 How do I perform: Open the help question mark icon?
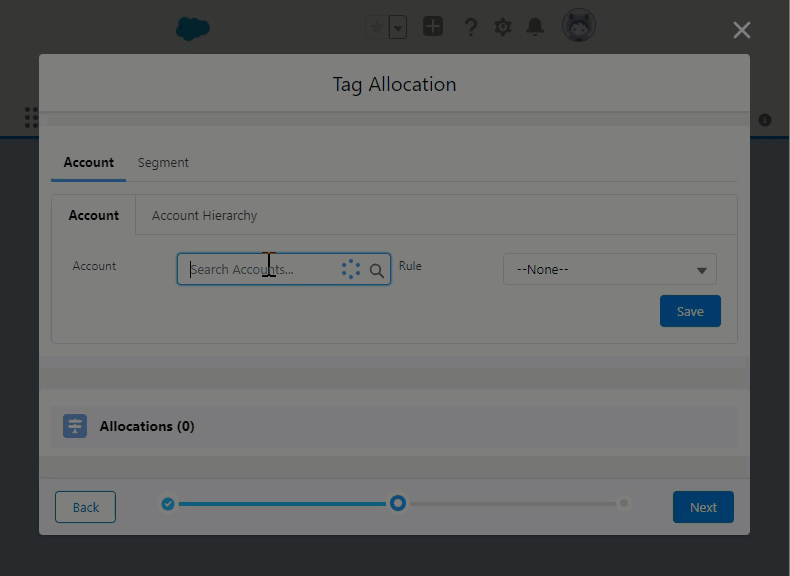pyautogui.click(x=470, y=27)
